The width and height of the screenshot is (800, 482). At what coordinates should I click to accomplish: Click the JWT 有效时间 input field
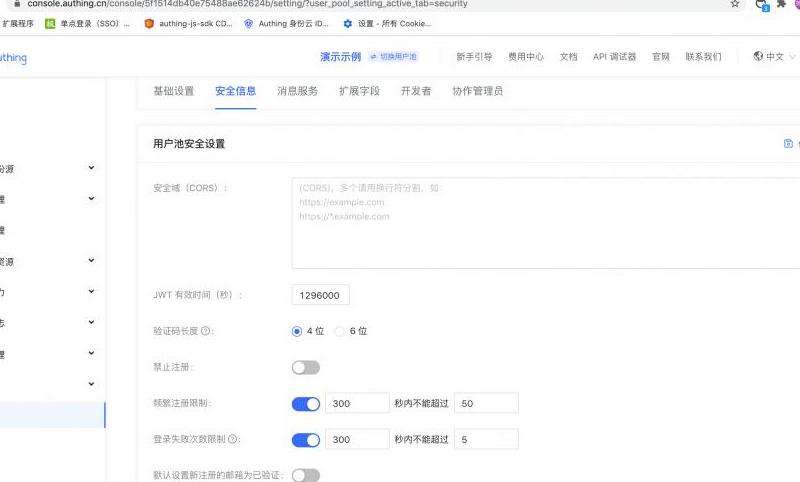(321, 295)
